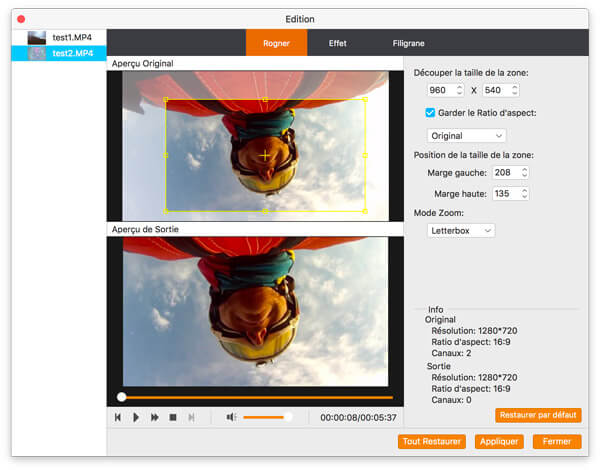
Task: Skip to the next frame
Action: coord(191,417)
